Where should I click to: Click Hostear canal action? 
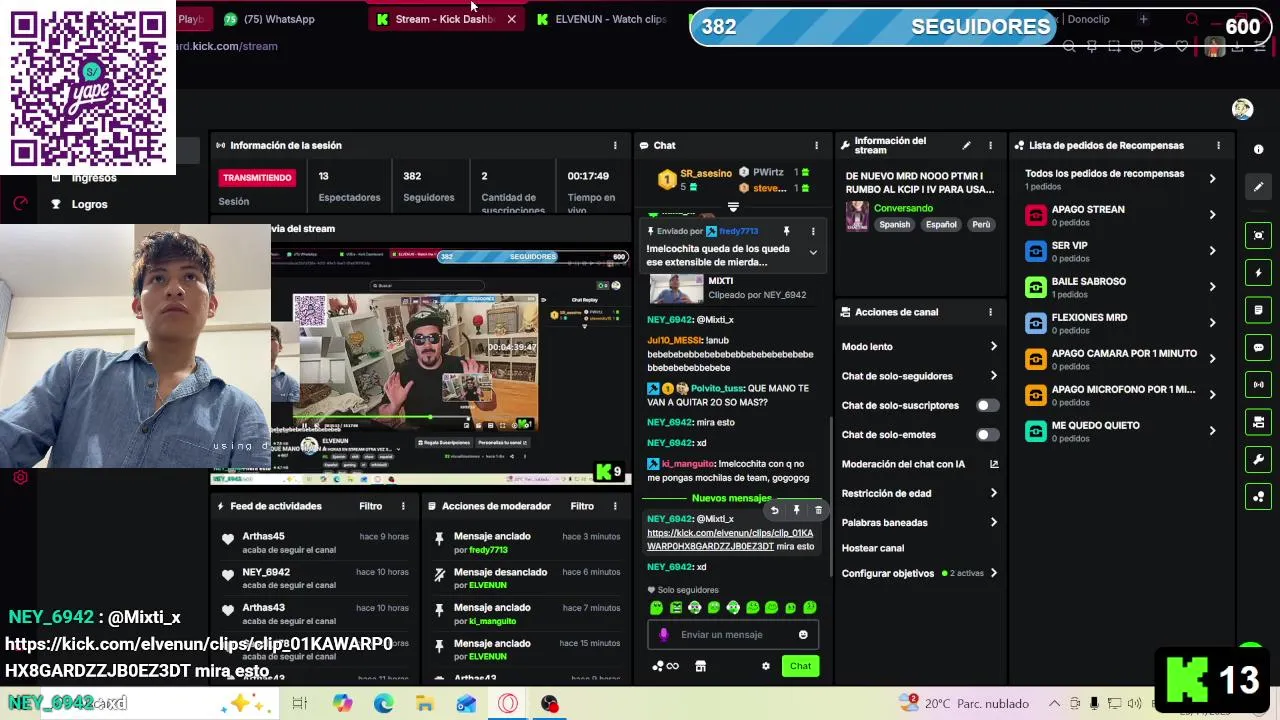point(873,548)
